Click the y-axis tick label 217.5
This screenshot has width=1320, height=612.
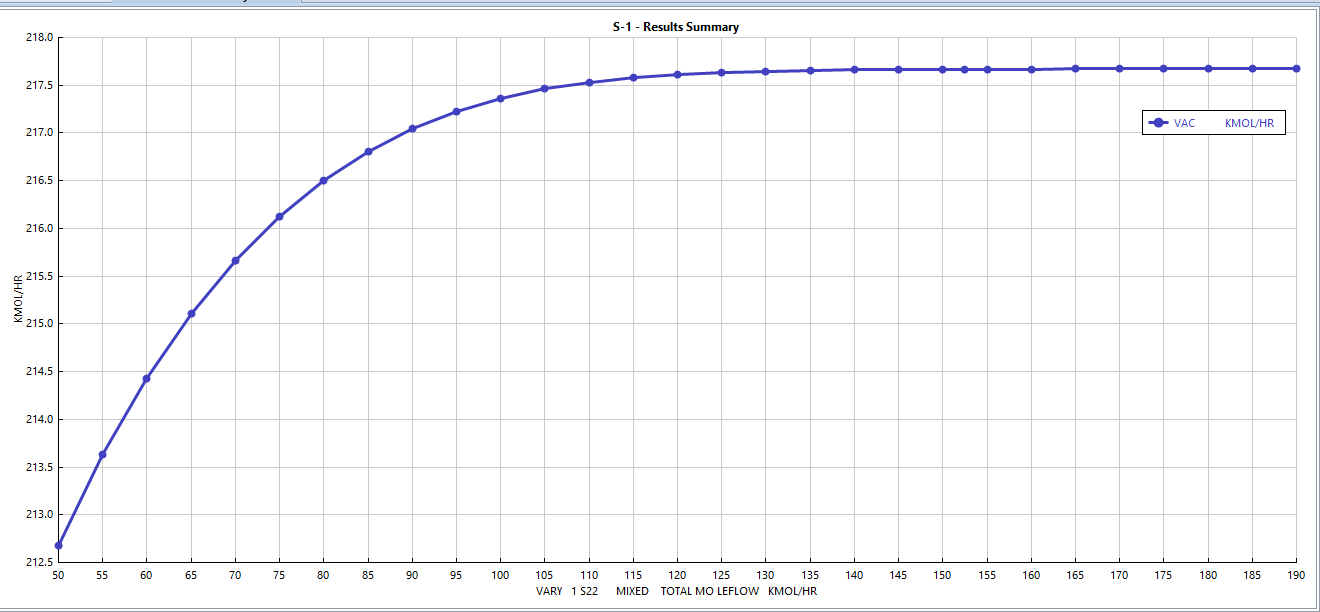click(38, 85)
